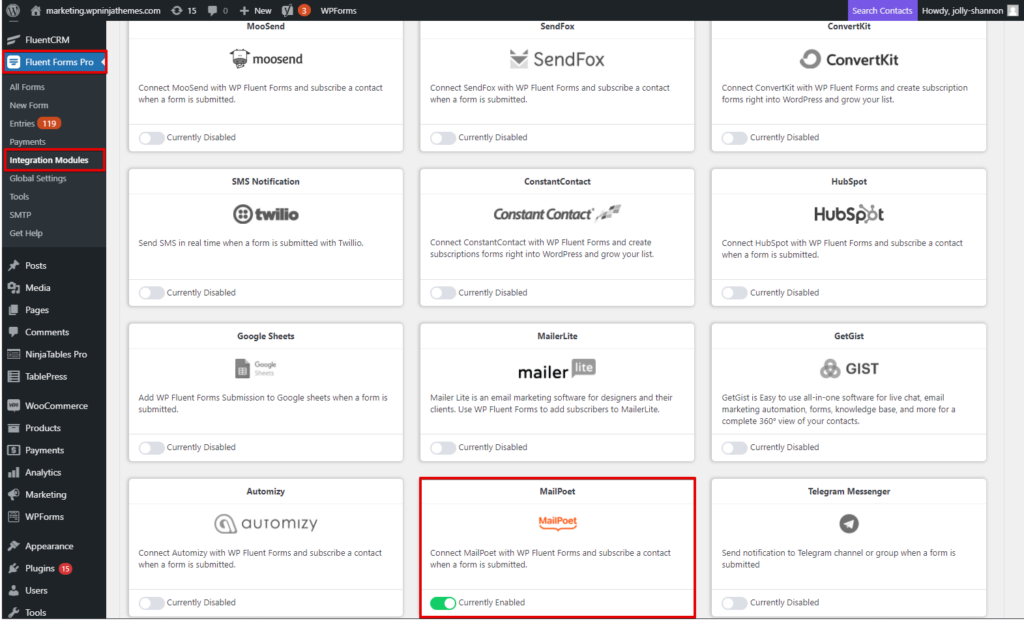
Task: Enable the ConstantContact integration toggle
Action: tap(443, 293)
